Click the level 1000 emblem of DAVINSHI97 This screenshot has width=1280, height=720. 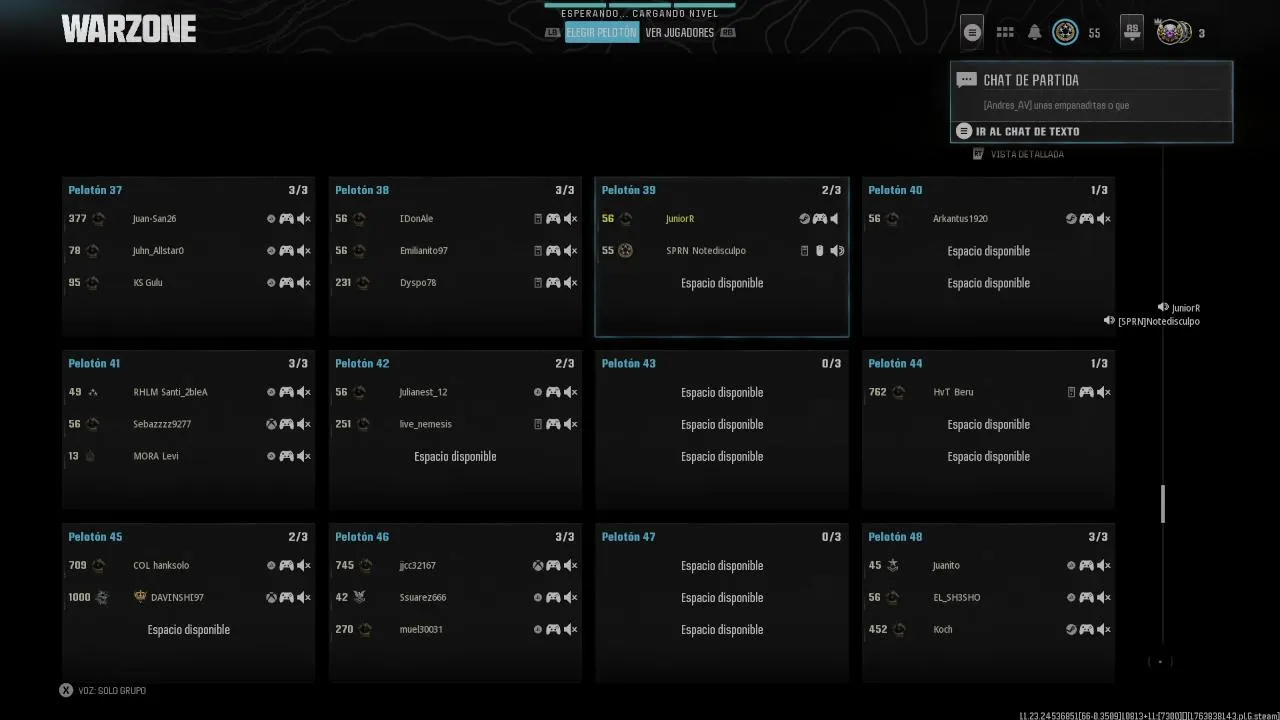point(101,597)
